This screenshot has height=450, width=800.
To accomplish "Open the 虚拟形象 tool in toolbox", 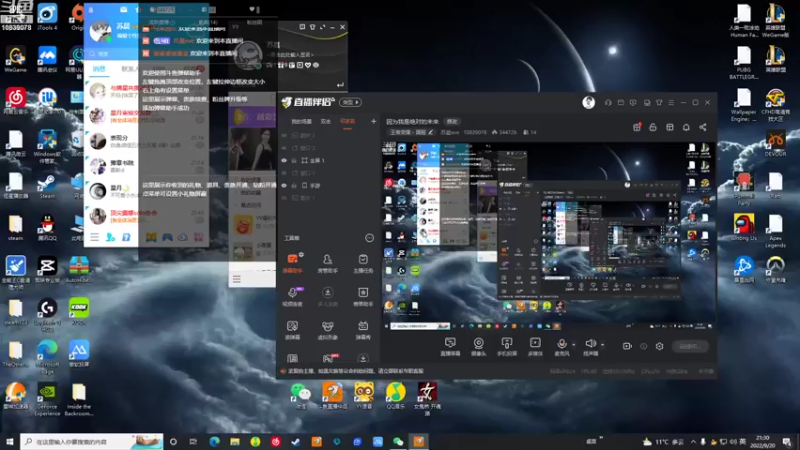I will click(x=328, y=330).
